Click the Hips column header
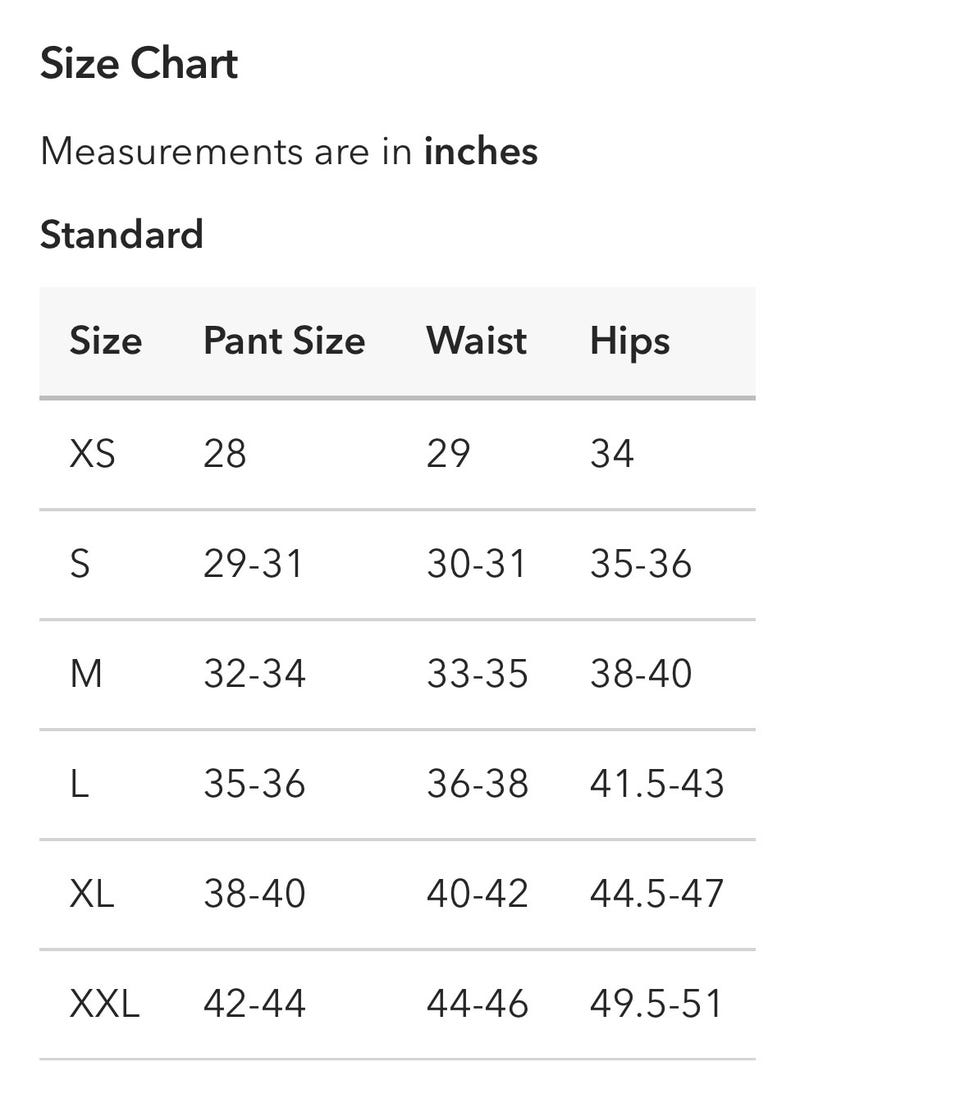This screenshot has width=960, height=1094. tap(629, 342)
